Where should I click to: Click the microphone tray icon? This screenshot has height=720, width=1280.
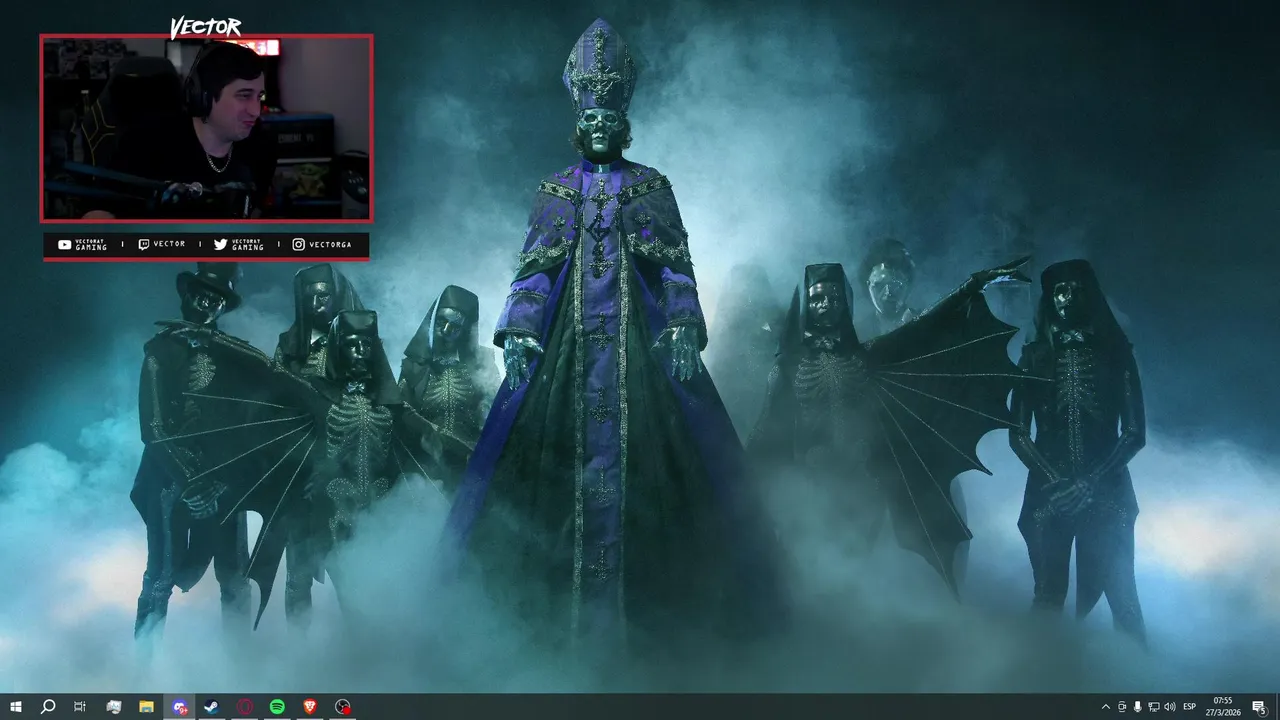[1138, 707]
